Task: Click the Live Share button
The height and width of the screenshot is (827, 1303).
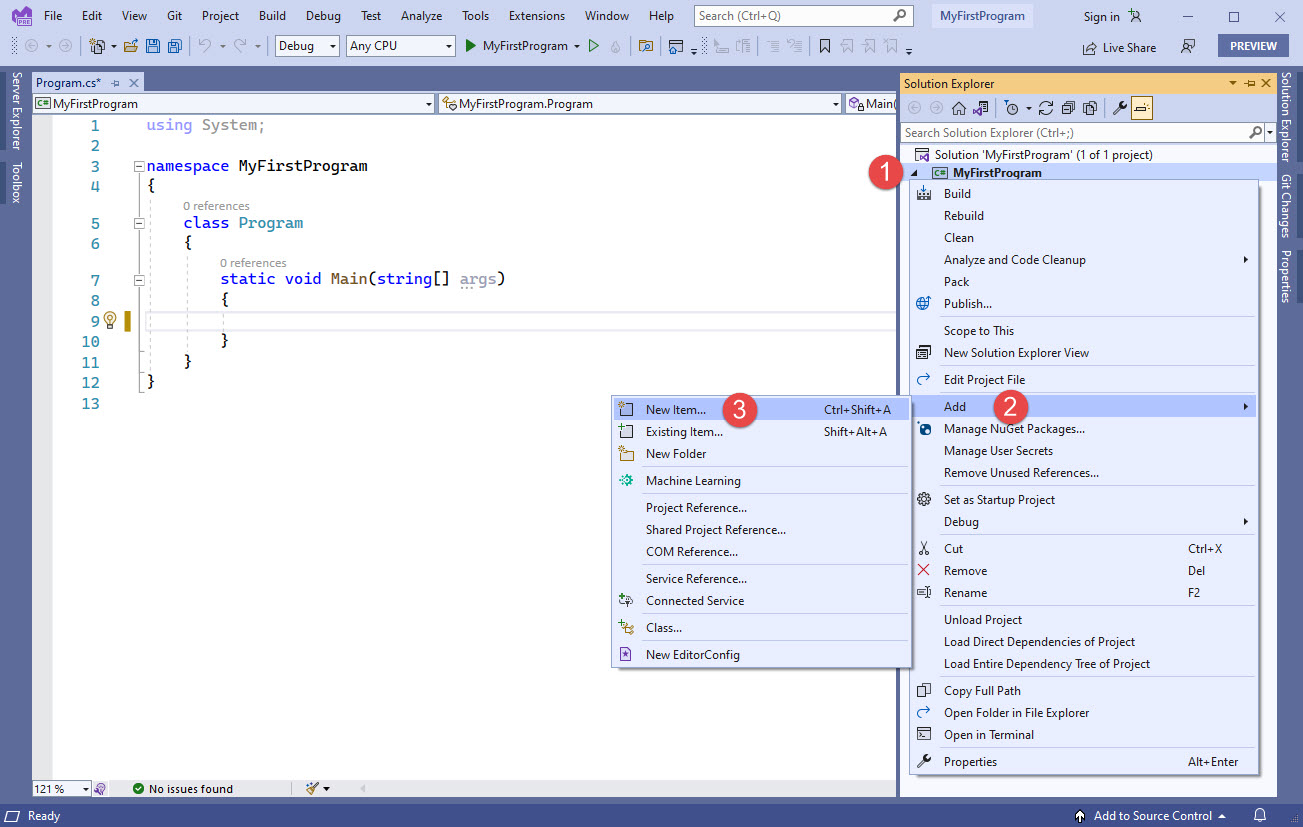Action: point(1118,47)
